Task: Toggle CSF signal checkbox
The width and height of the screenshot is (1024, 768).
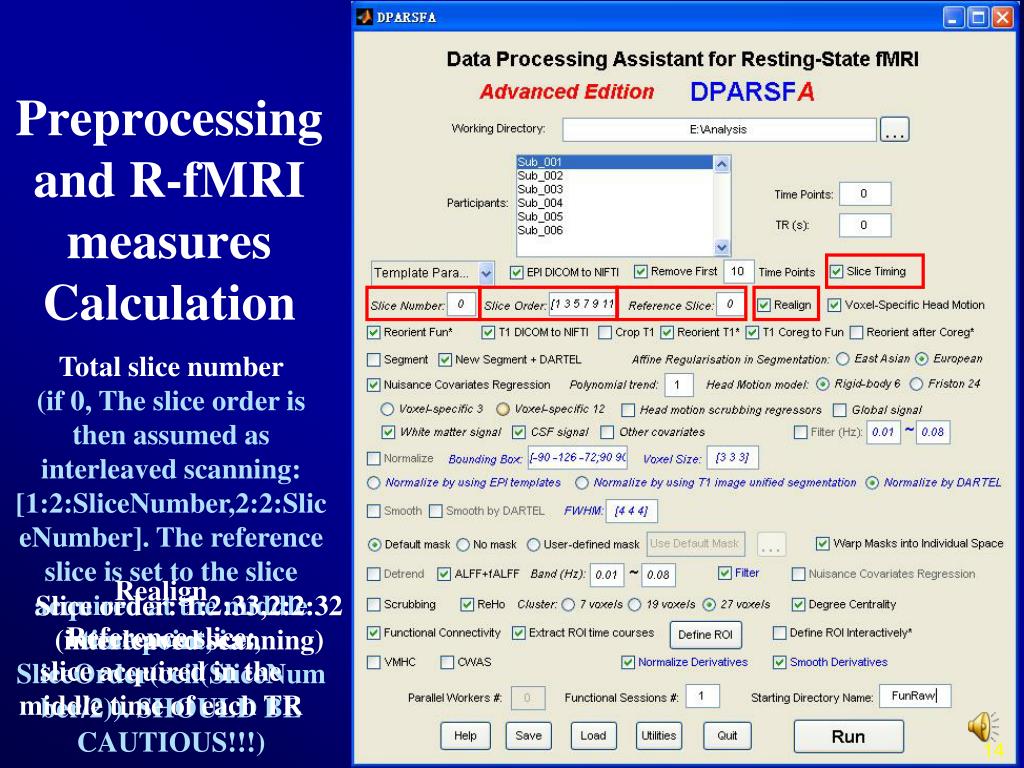Action: pos(519,432)
